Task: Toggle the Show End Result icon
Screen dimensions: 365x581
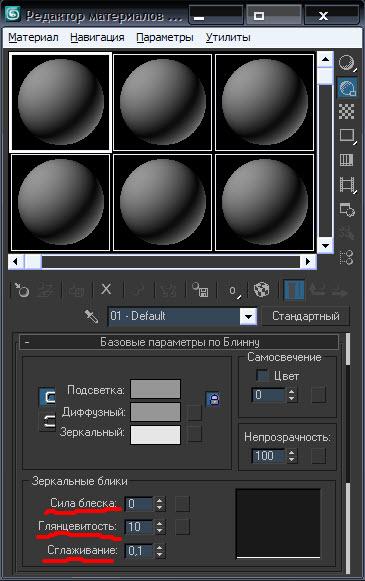Action: click(294, 290)
